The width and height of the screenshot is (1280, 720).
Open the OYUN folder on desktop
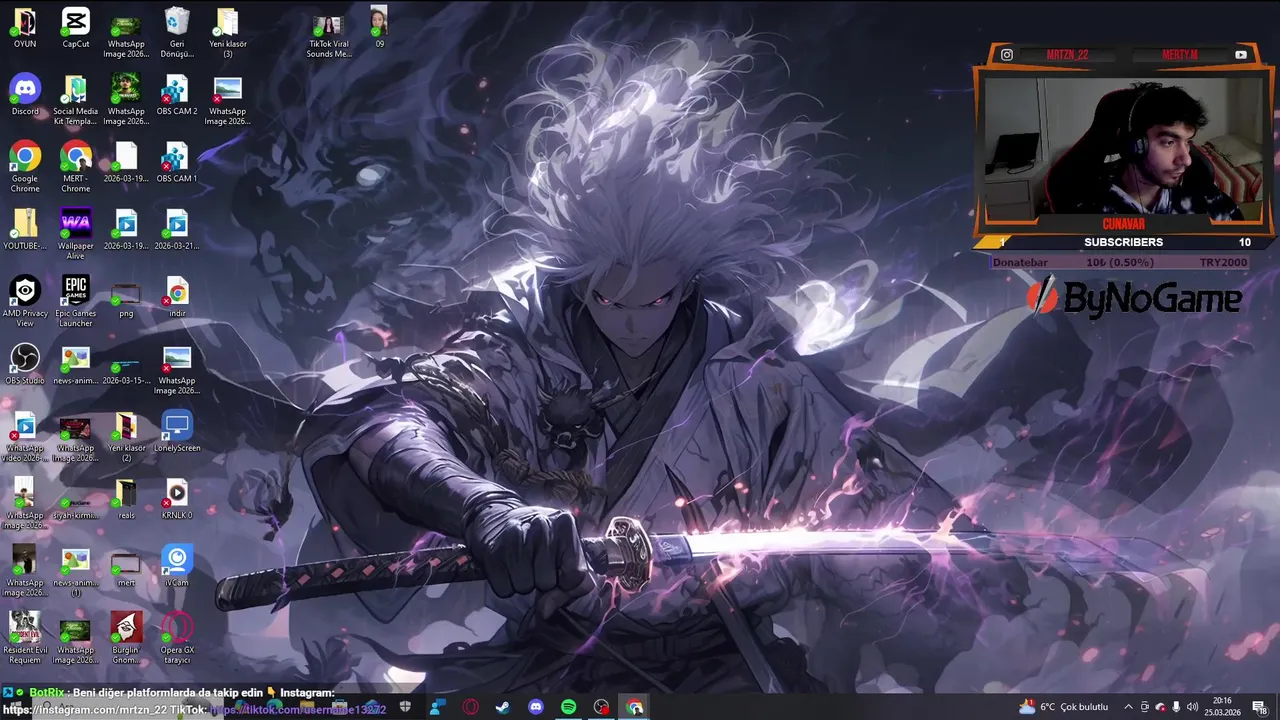pyautogui.click(x=25, y=28)
